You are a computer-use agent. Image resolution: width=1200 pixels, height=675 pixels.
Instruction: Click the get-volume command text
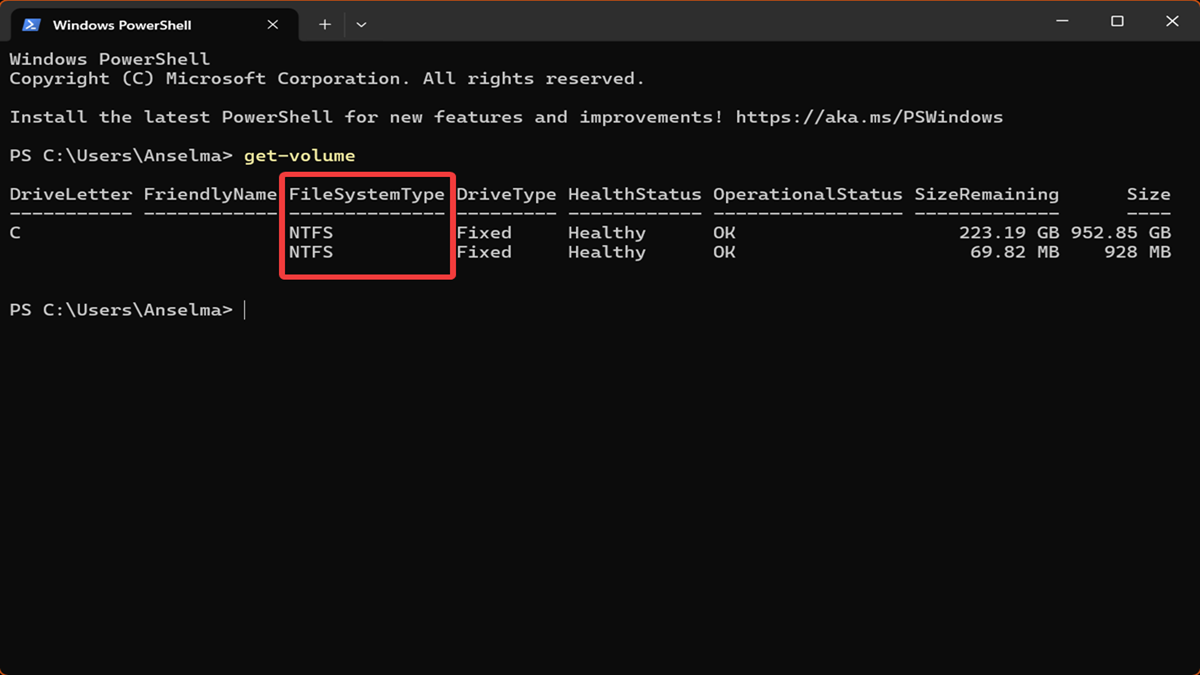(x=299, y=156)
